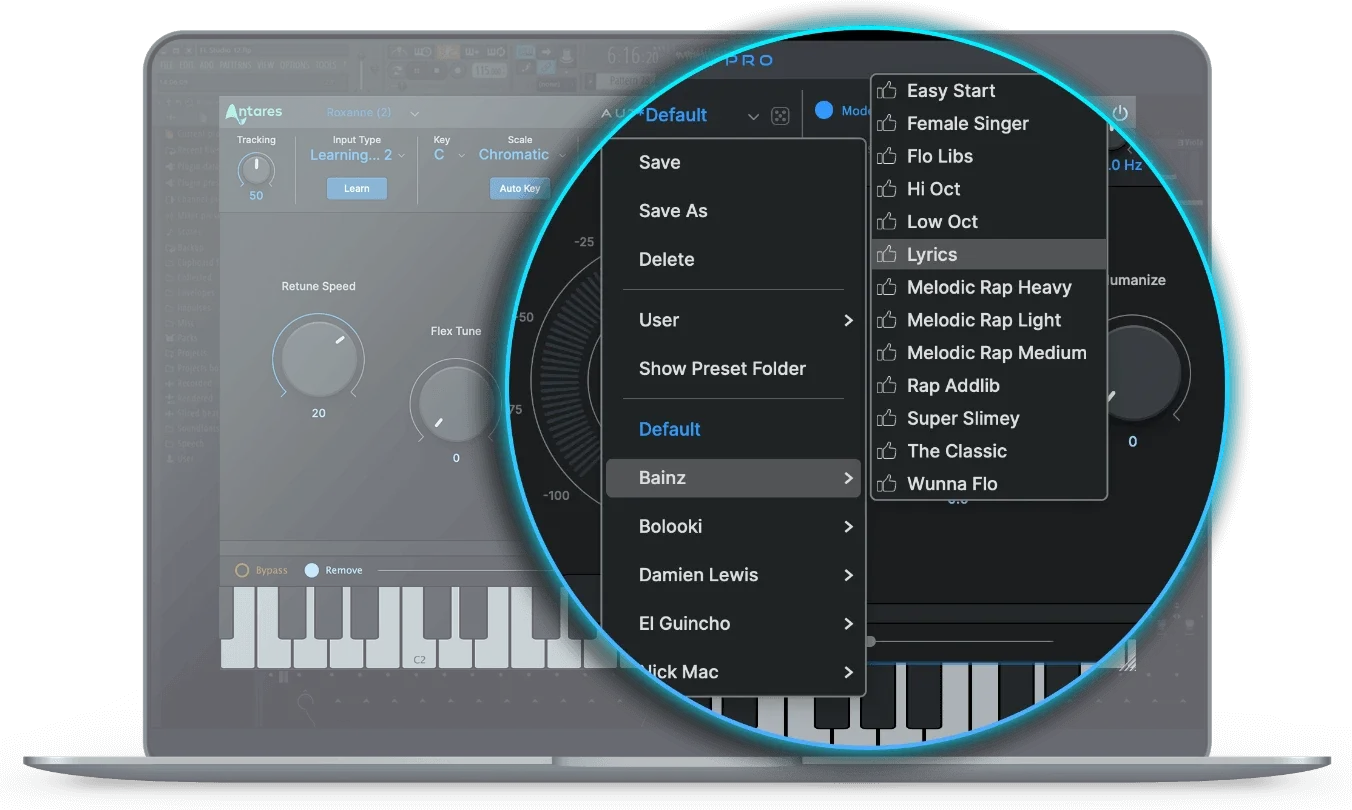This screenshot has width=1352, height=810.
Task: Expand the Nick Mac submenu arrow
Action: 848,672
